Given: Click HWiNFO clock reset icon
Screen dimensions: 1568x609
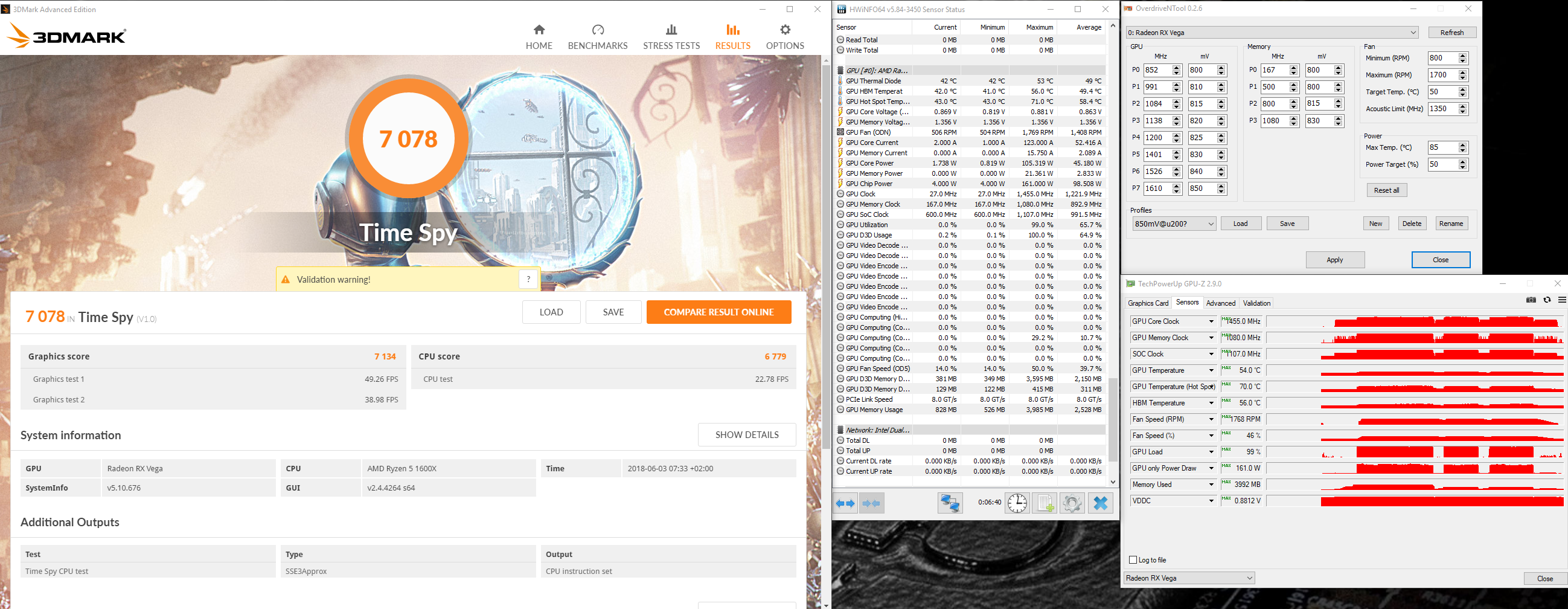Looking at the screenshot, I should (1017, 503).
